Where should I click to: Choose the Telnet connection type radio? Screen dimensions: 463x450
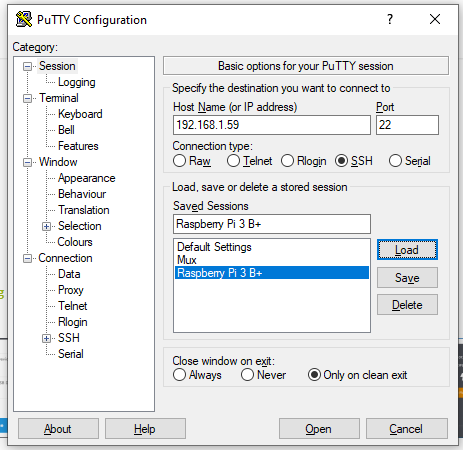233,161
